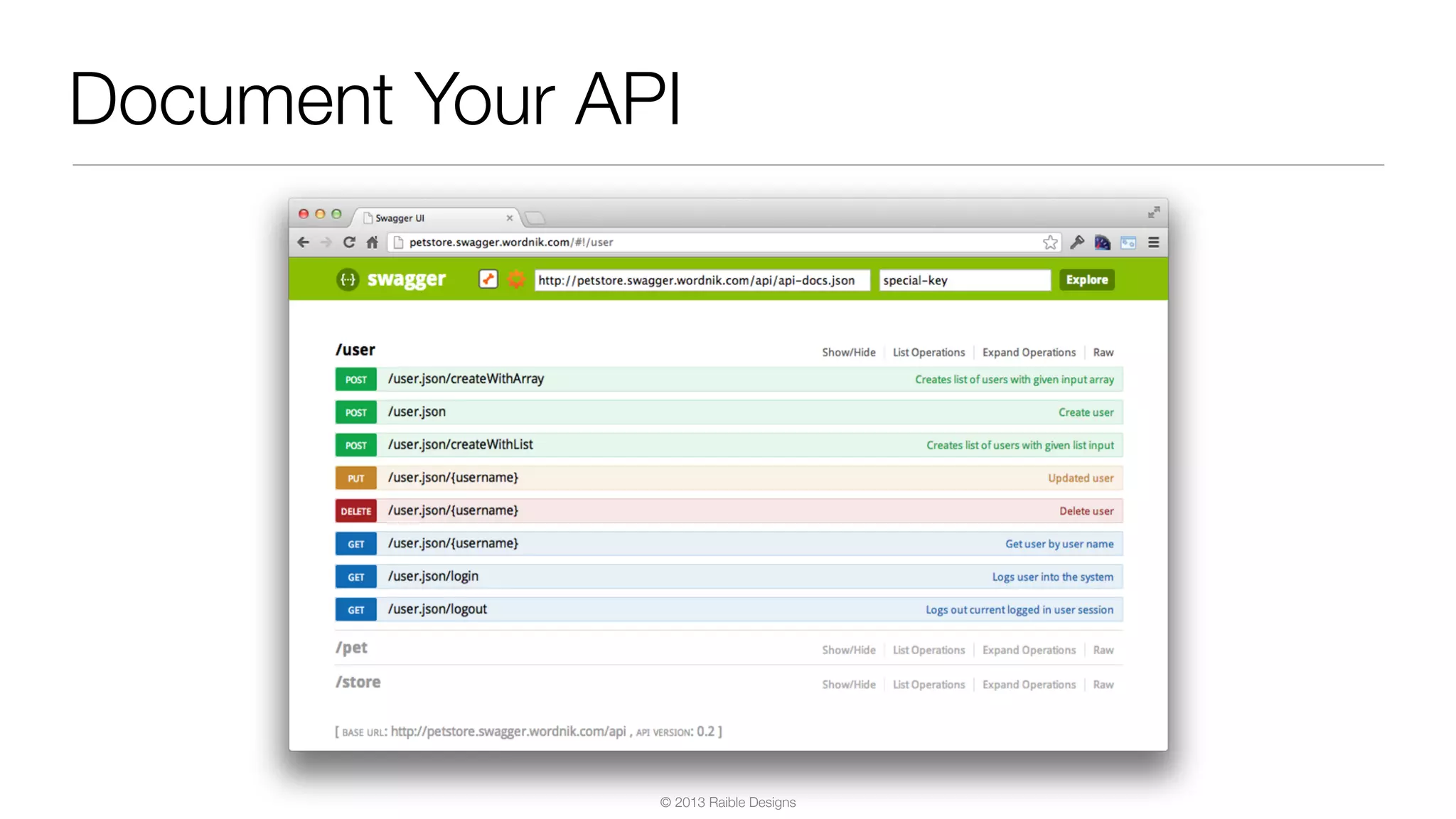Click the white-and-orange icon in swagger header
Viewport: 1456px width, 819px height.
point(488,279)
